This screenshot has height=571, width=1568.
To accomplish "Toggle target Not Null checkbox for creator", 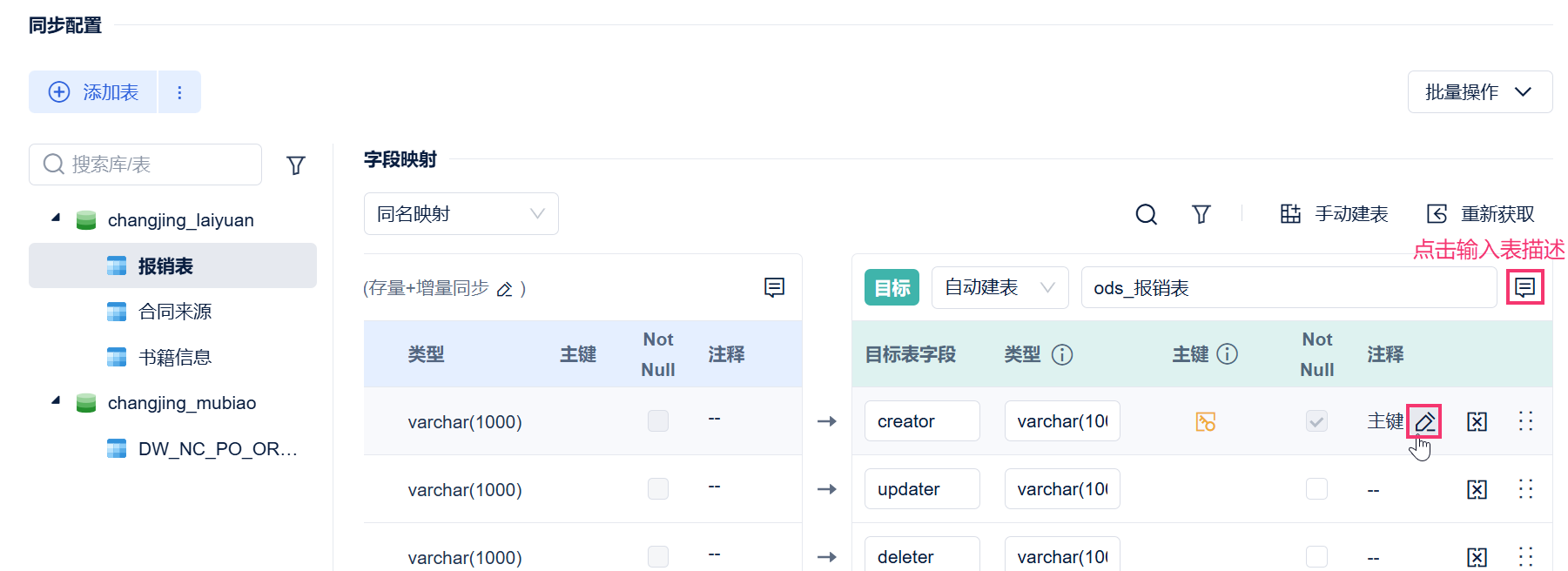I will pyautogui.click(x=1316, y=421).
